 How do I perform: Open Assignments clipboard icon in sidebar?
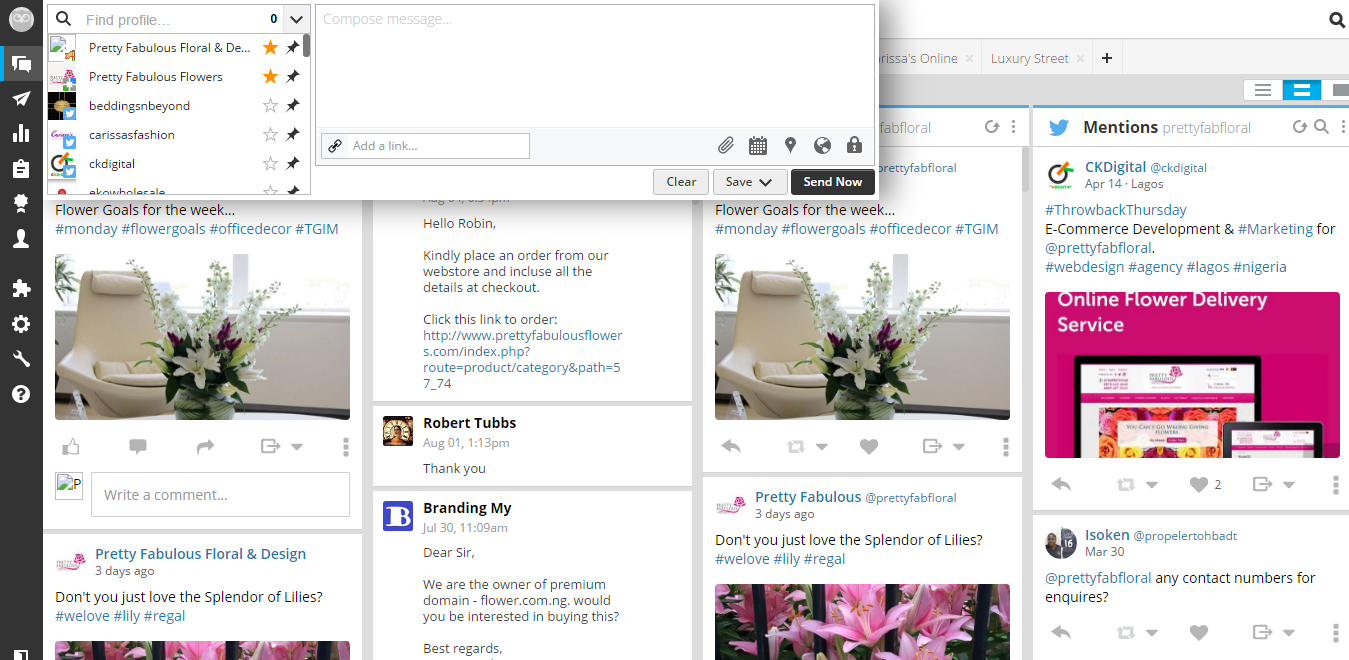(x=21, y=169)
